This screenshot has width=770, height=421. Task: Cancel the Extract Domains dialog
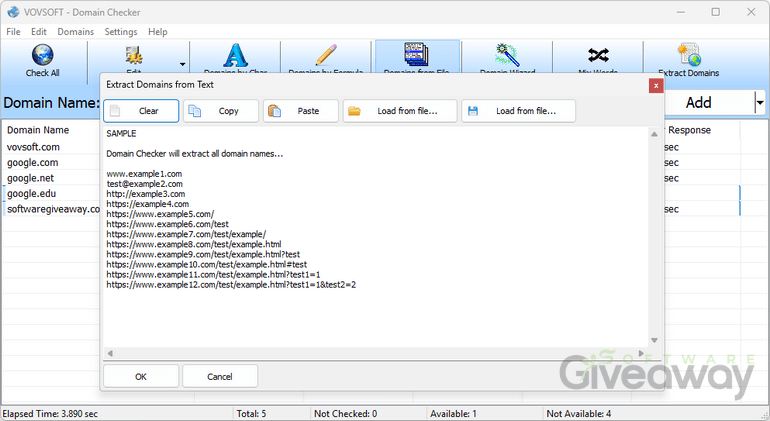220,376
